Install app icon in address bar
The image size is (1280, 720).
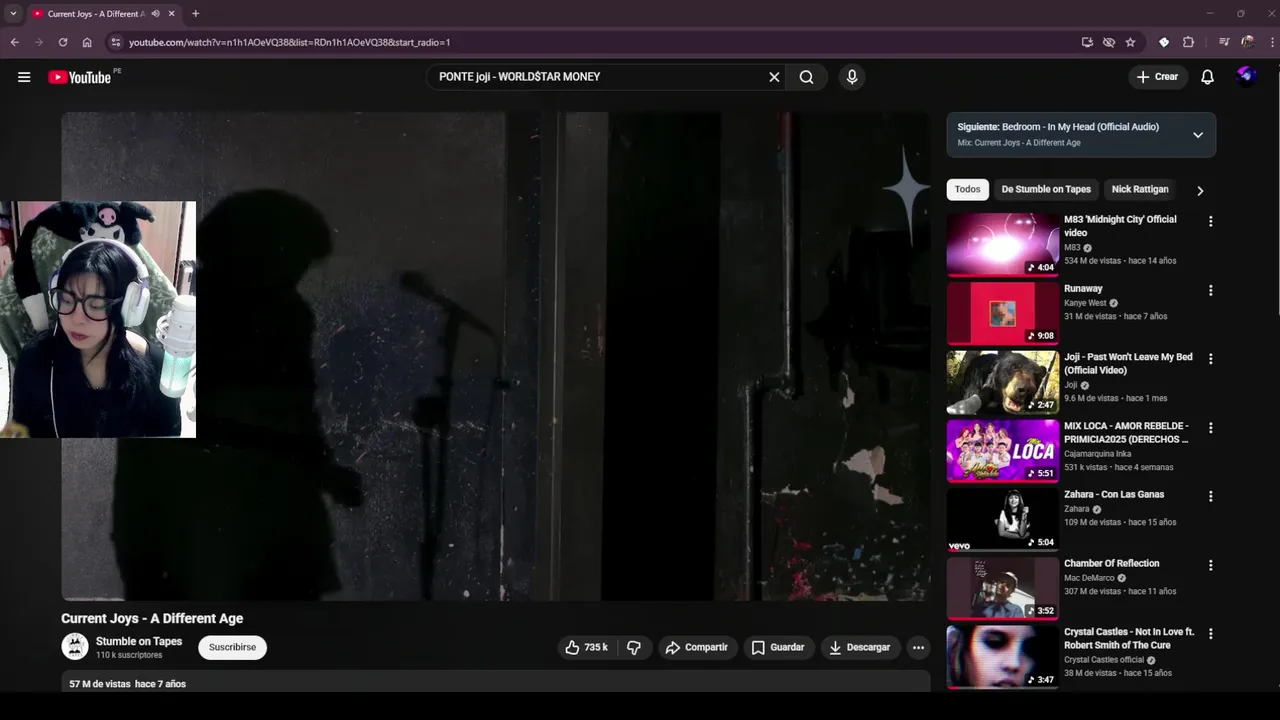[1087, 42]
